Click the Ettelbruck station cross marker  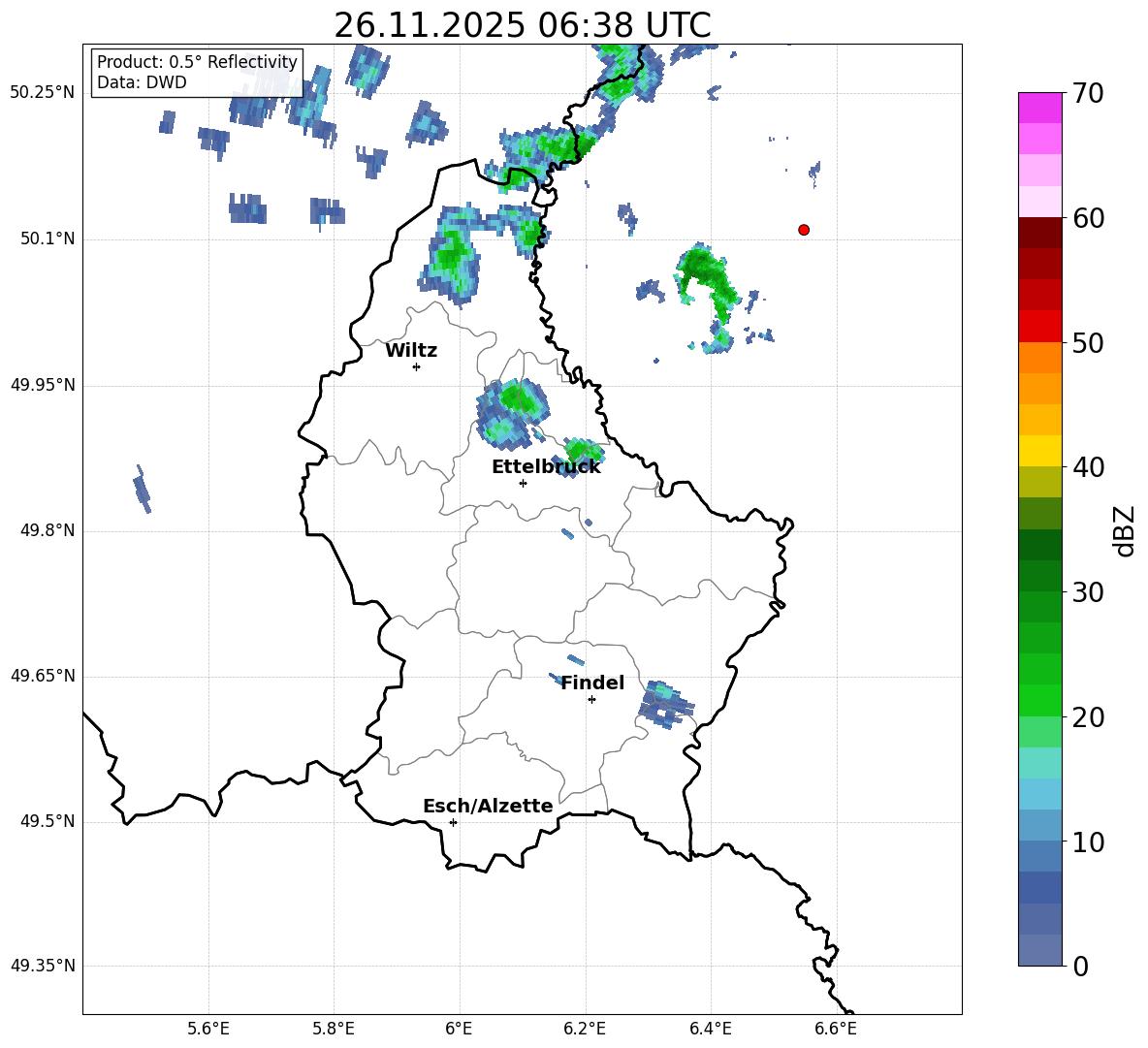point(523,483)
